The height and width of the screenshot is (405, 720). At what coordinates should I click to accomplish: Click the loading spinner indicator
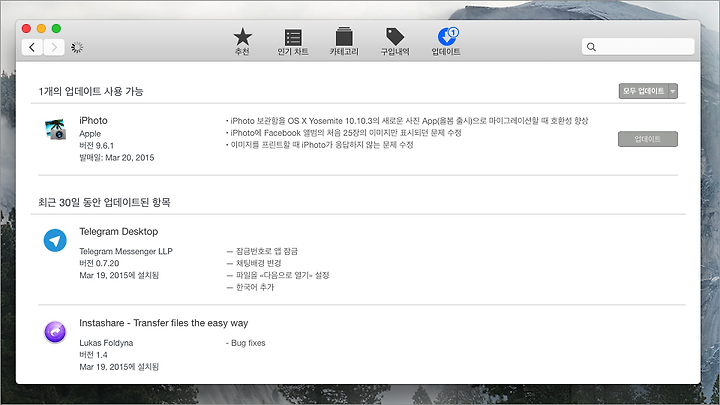[77, 47]
